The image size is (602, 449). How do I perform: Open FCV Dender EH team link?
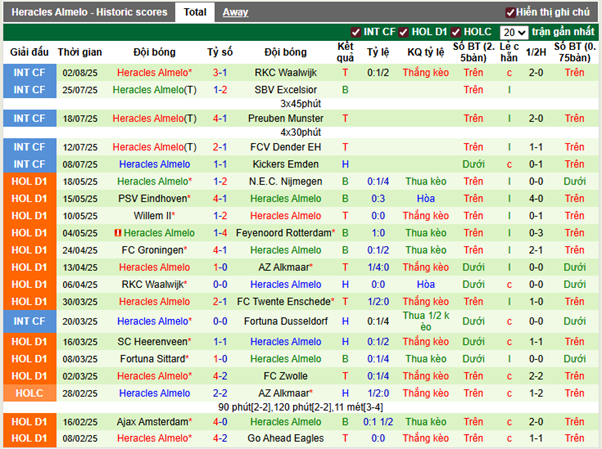coord(286,147)
